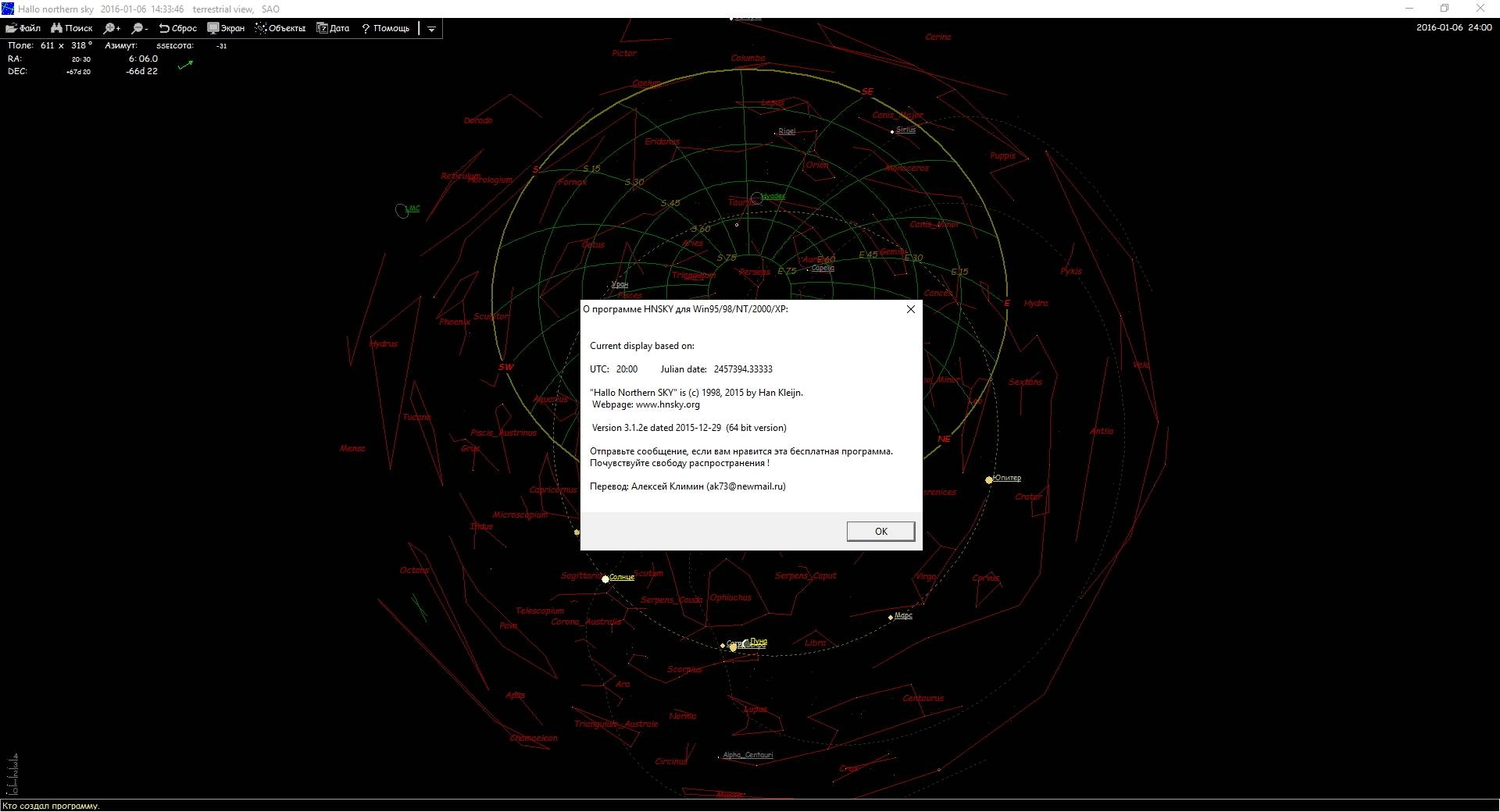Click the Centaurus constellation label

[x=923, y=699]
